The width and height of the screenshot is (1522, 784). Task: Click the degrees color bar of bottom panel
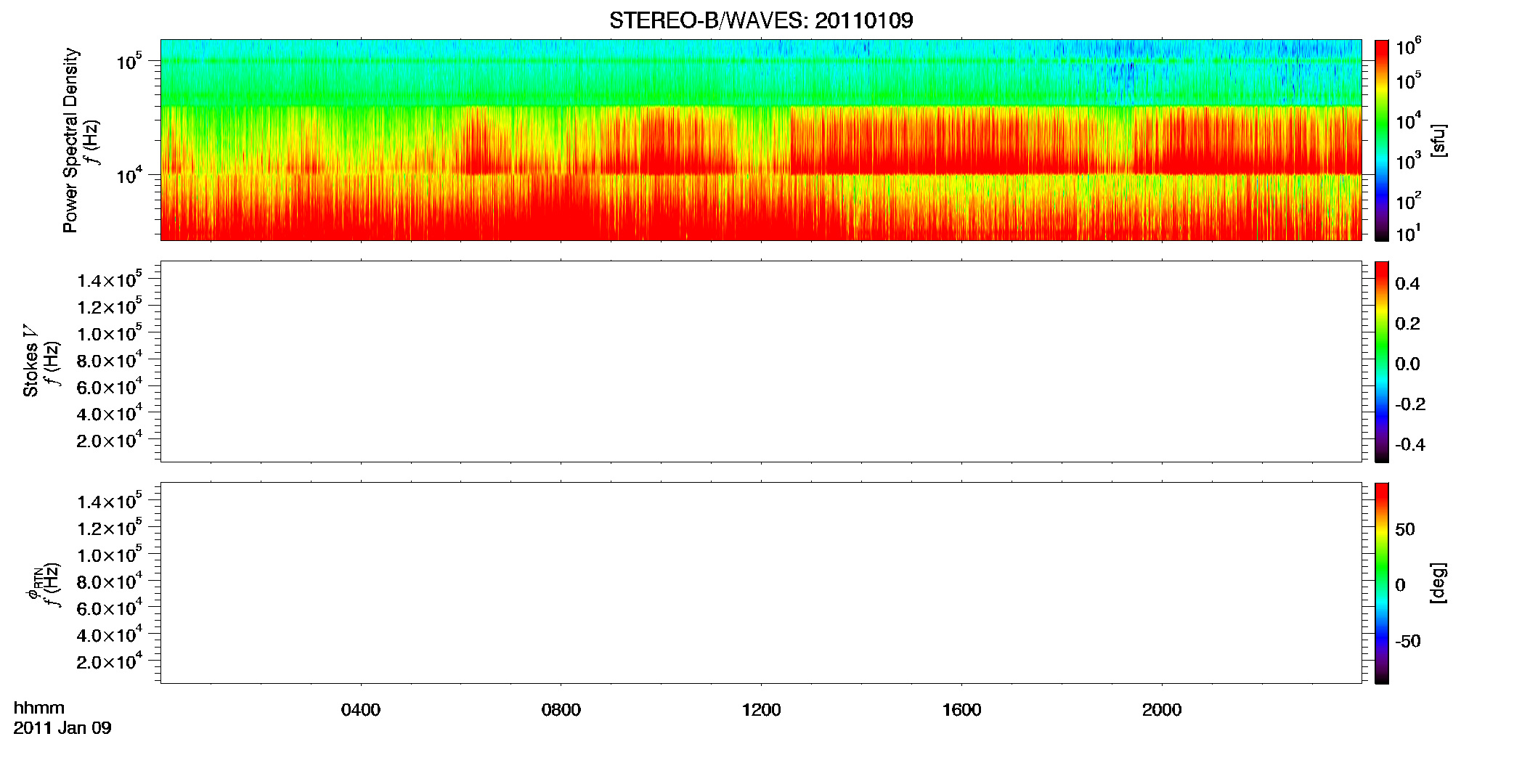click(1382, 583)
